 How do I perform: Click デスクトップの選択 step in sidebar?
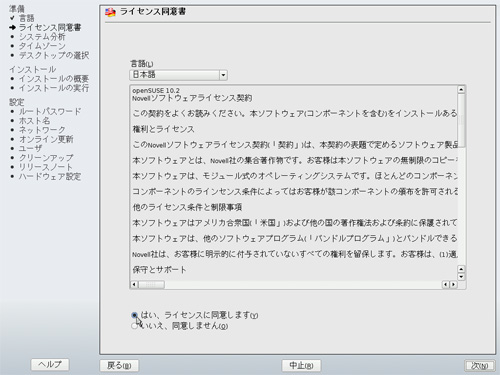pyautogui.click(x=54, y=55)
